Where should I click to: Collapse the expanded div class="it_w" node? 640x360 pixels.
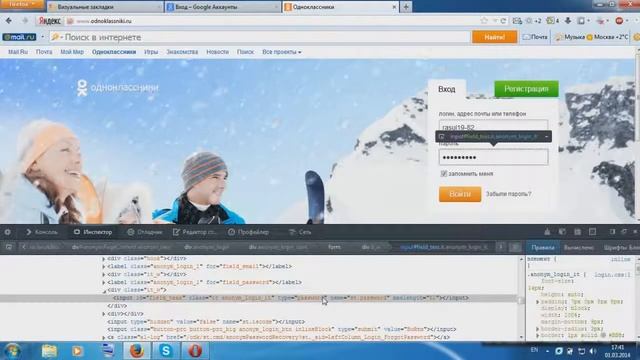coord(104,291)
